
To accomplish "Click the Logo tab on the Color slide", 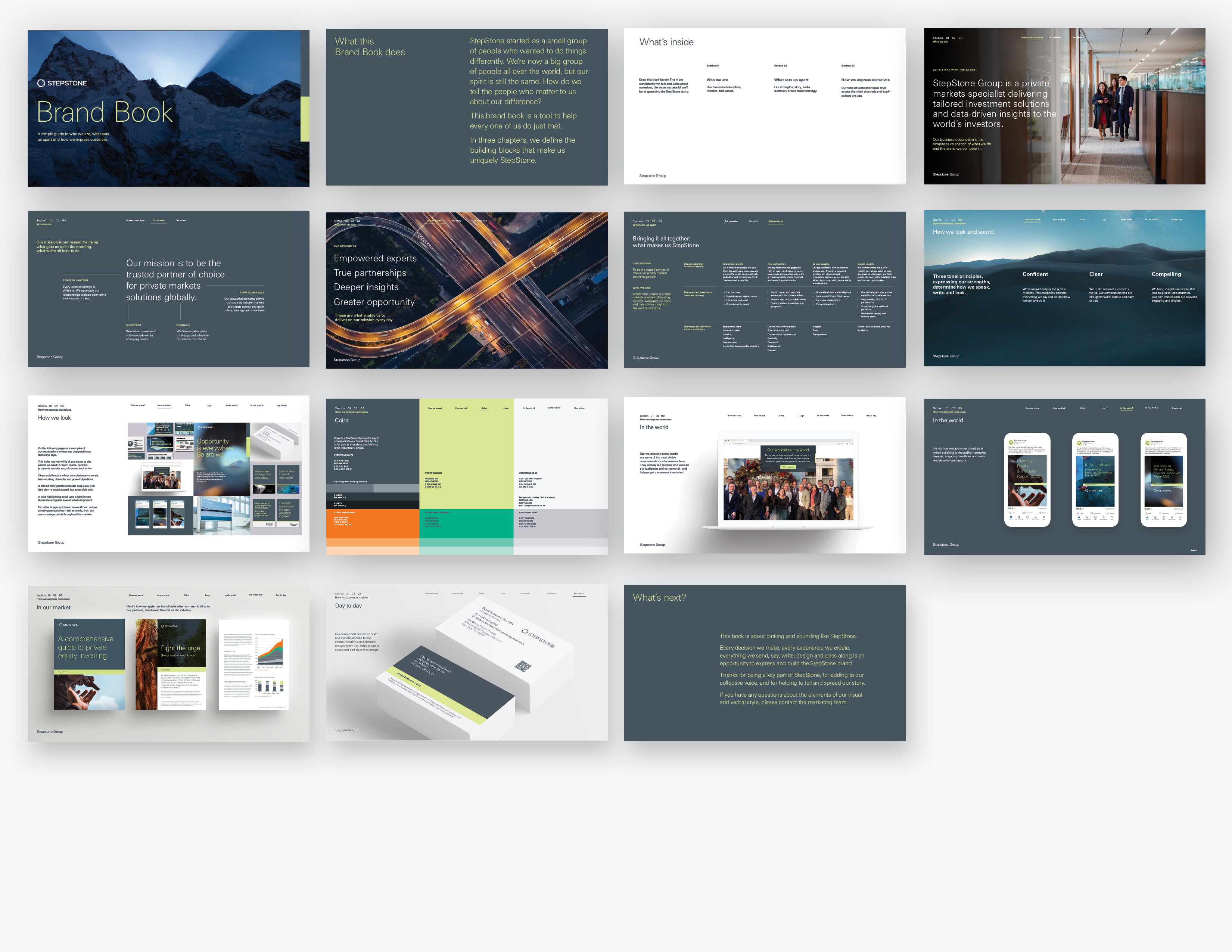I will tap(506, 408).
